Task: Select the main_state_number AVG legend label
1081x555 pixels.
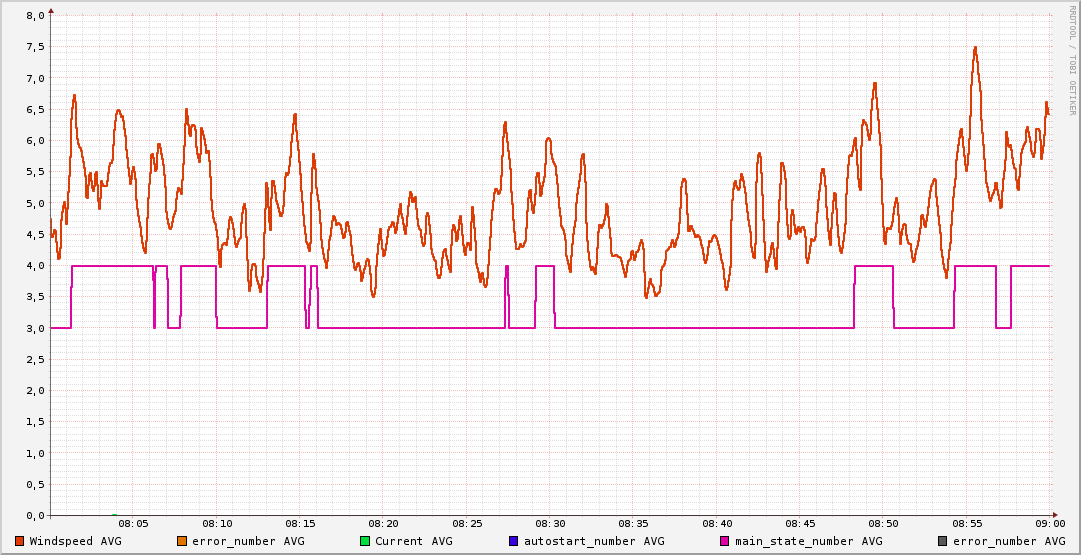Action: 808,541
